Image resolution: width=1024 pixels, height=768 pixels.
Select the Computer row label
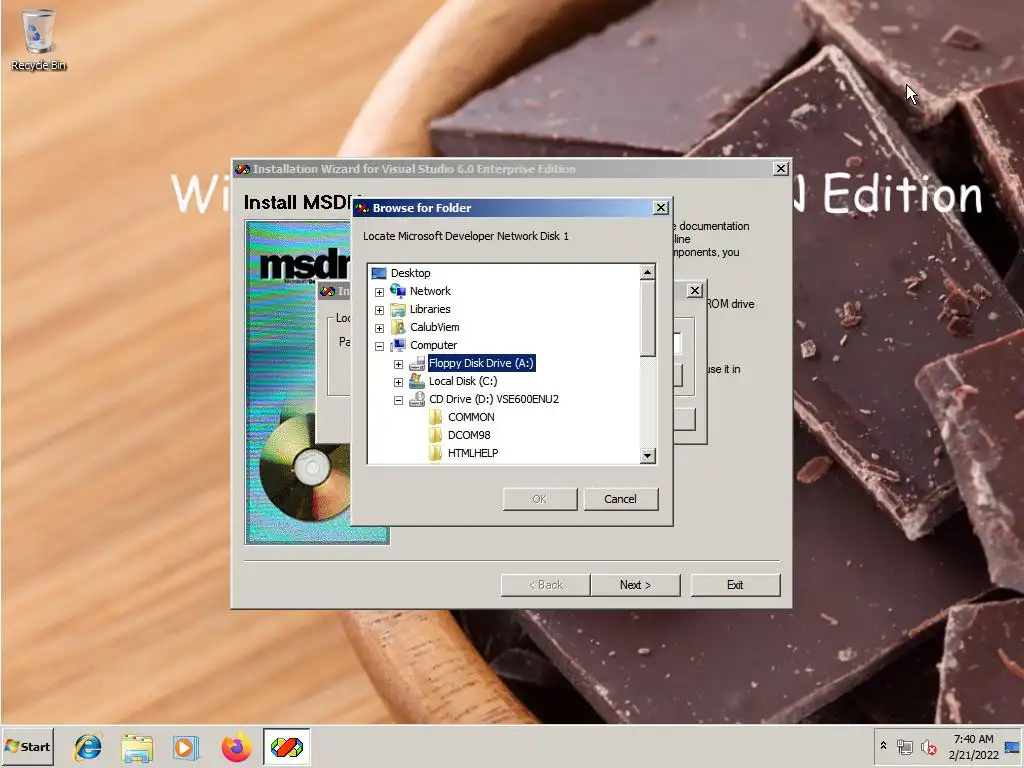click(434, 345)
